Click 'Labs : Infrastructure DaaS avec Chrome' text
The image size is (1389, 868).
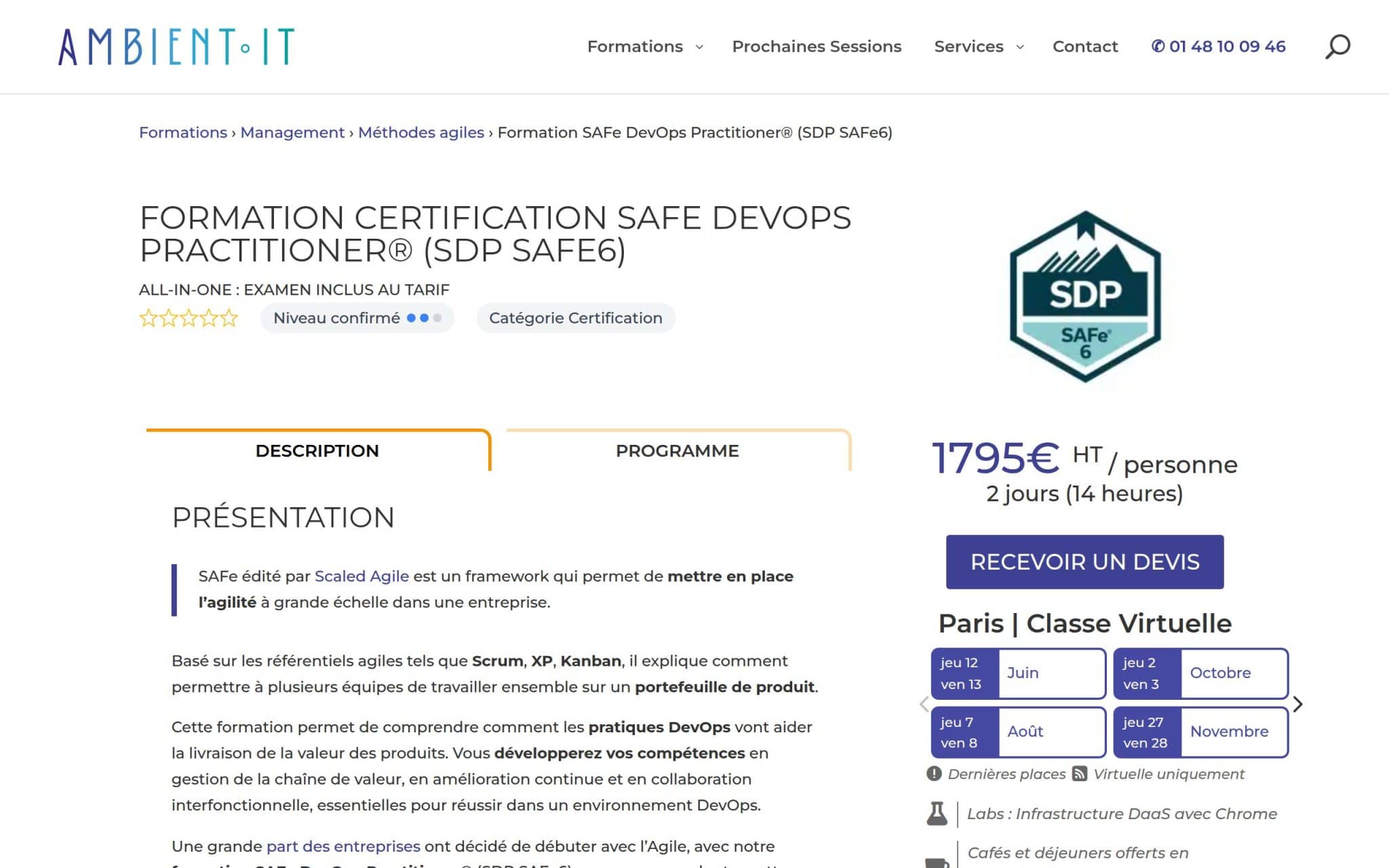pyautogui.click(x=1122, y=814)
